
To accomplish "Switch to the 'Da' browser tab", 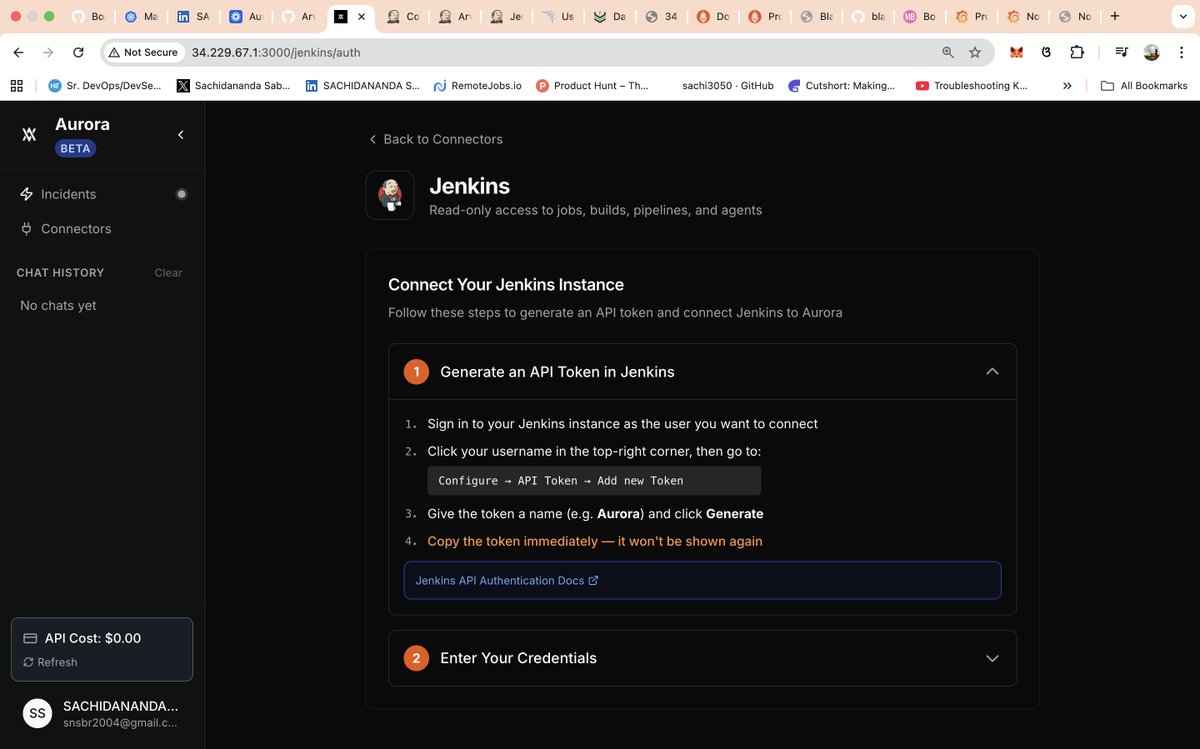I will pos(610,17).
